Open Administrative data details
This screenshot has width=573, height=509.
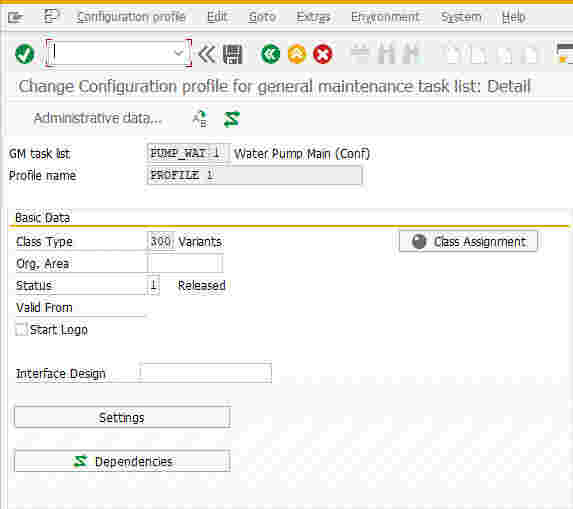pos(98,118)
